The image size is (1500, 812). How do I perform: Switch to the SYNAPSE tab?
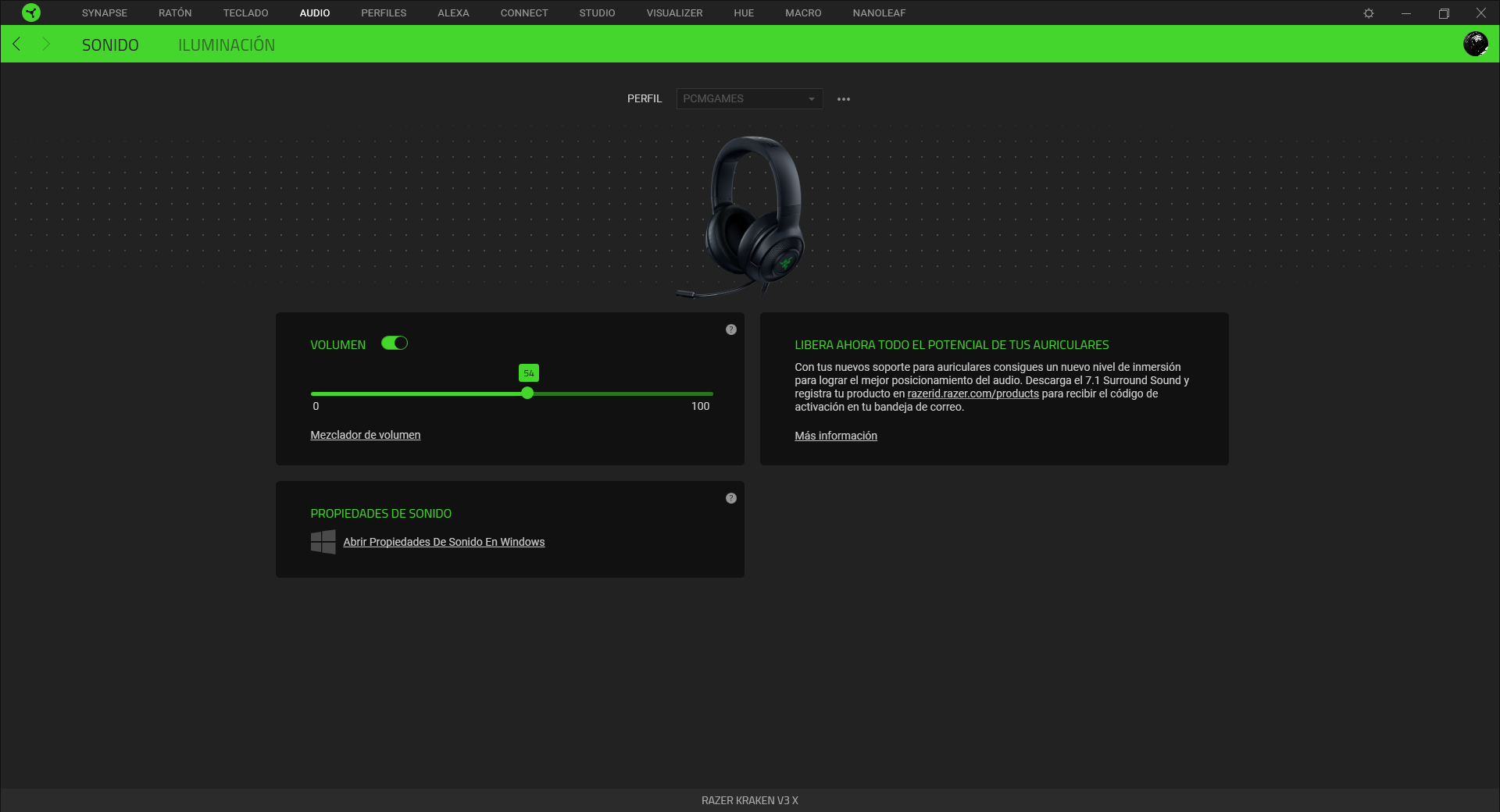105,13
